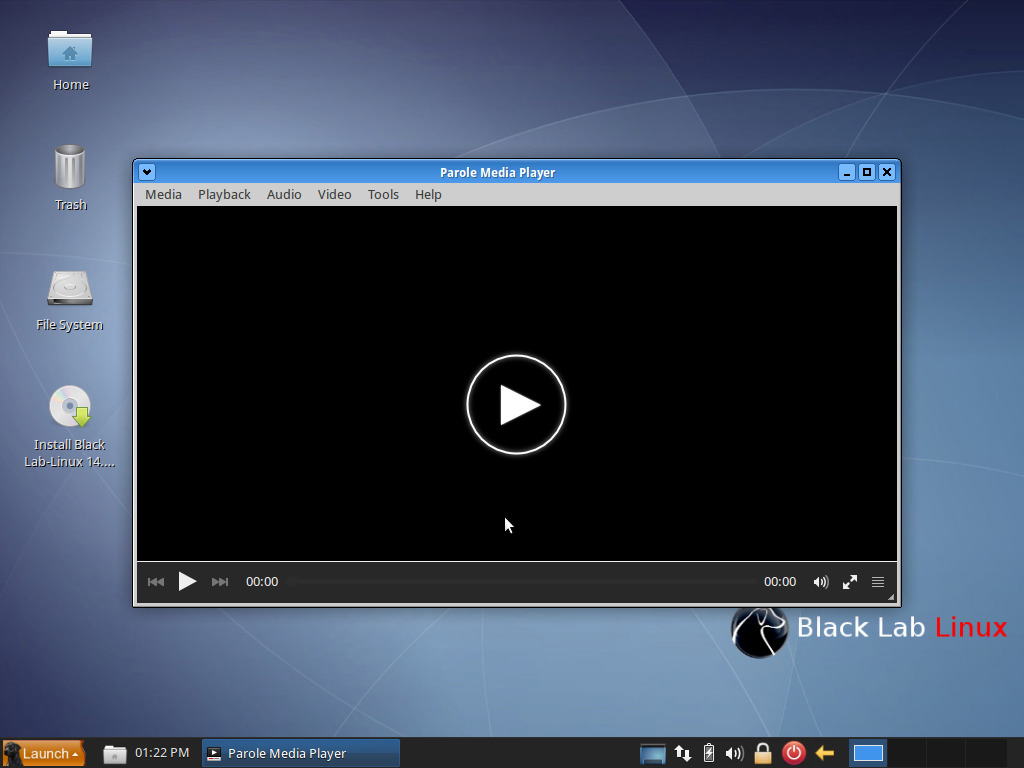Click the yellow arrow logout icon

824,754
